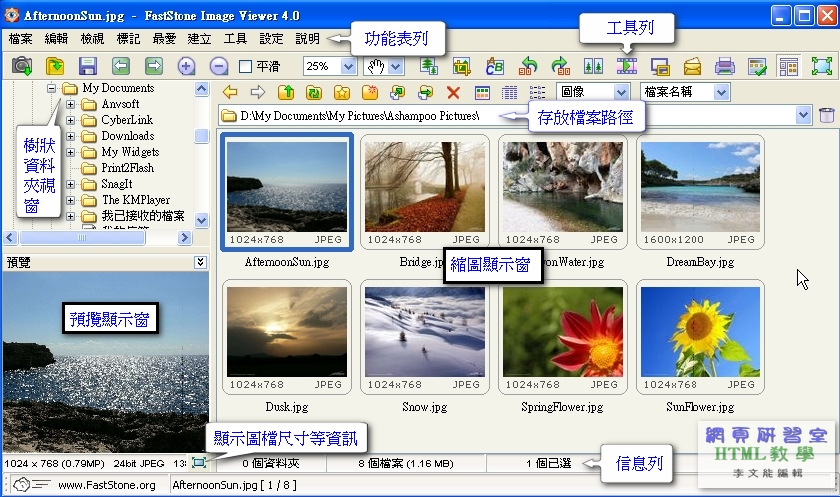Click the save floppy disk icon

88,66
